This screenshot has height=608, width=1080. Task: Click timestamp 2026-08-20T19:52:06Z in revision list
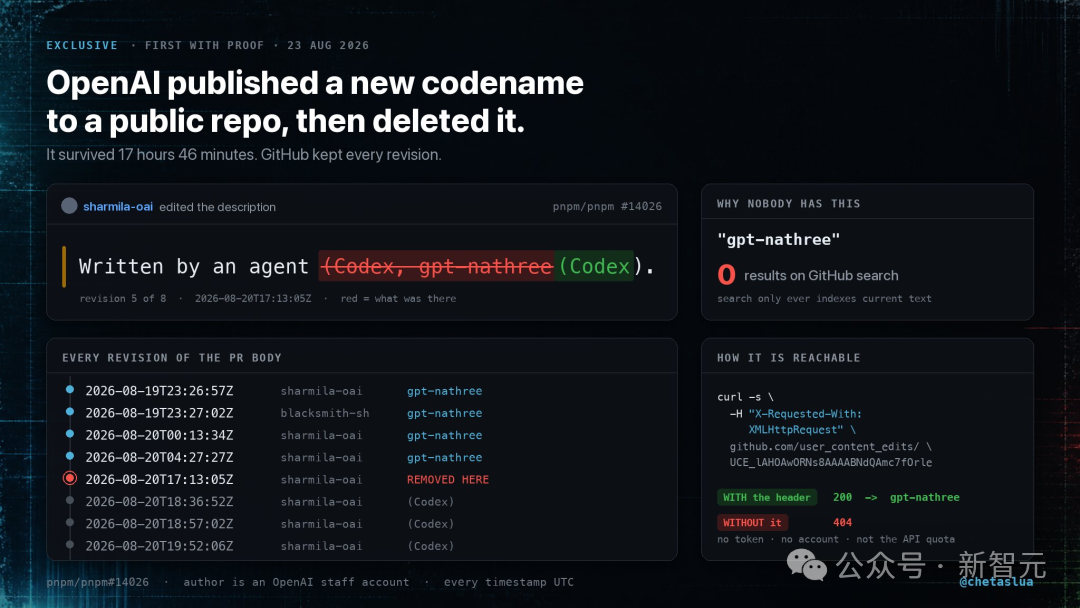point(159,546)
